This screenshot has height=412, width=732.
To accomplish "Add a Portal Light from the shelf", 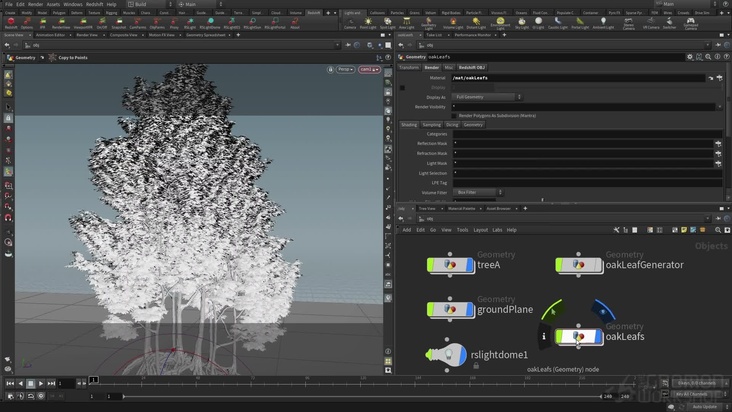I will [x=580, y=23].
